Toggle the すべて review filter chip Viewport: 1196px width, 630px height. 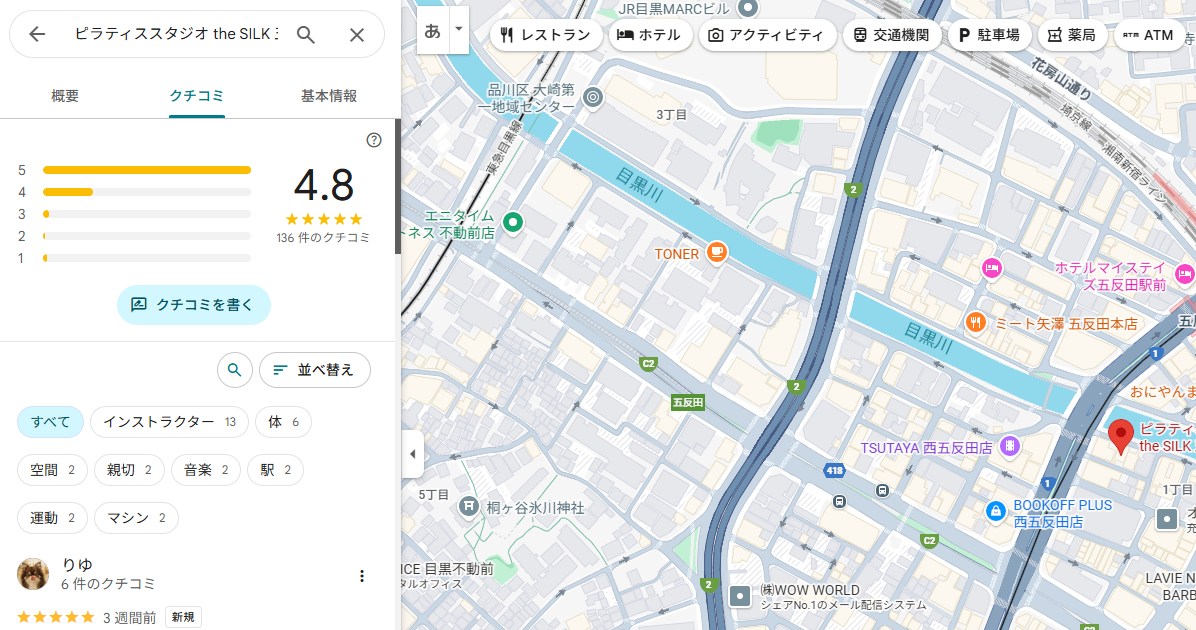[x=50, y=422]
